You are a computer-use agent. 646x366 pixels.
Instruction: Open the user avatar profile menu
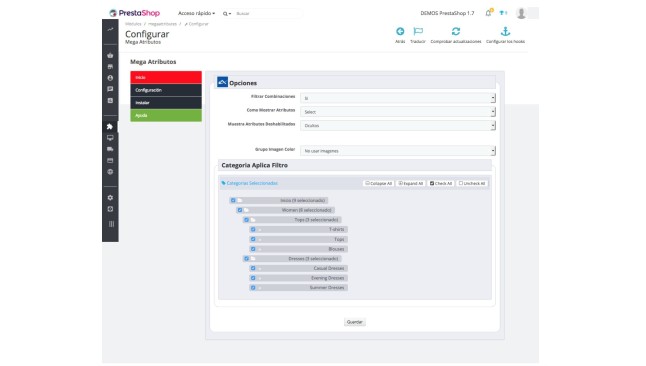coord(521,13)
